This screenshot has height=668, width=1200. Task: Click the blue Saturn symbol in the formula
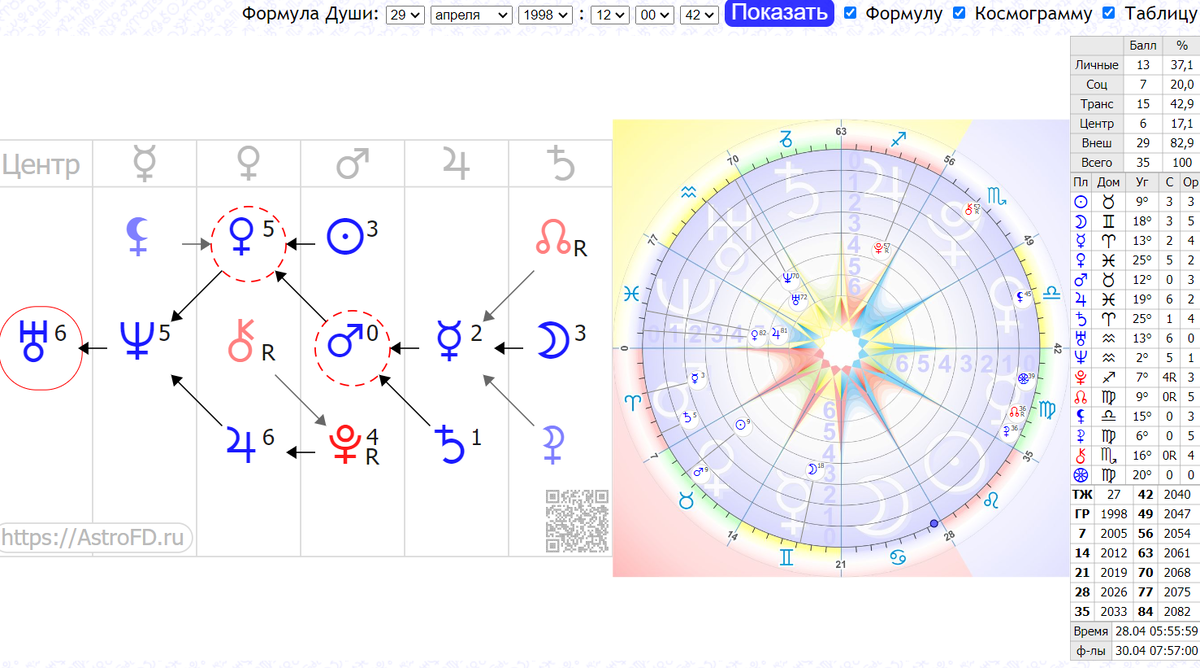coord(452,444)
